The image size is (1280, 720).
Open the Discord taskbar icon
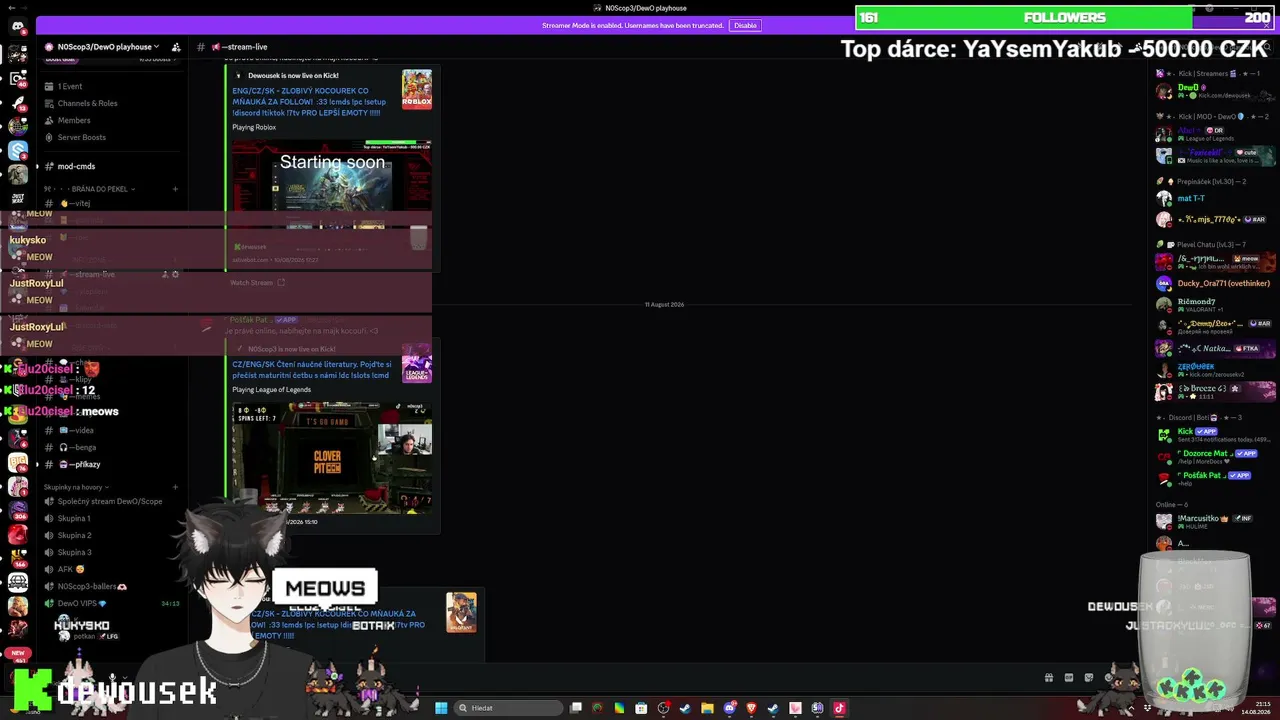click(729, 708)
